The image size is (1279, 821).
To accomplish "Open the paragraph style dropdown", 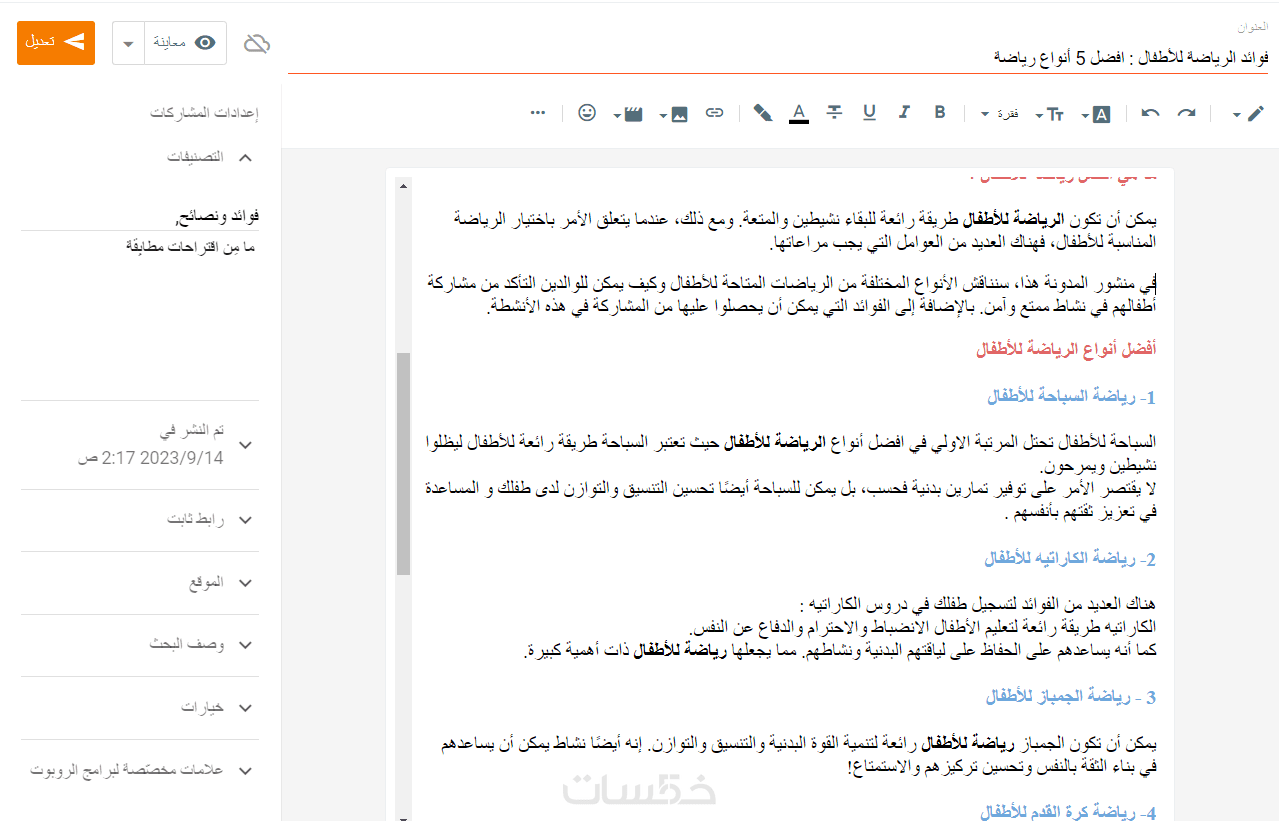I will click(999, 114).
